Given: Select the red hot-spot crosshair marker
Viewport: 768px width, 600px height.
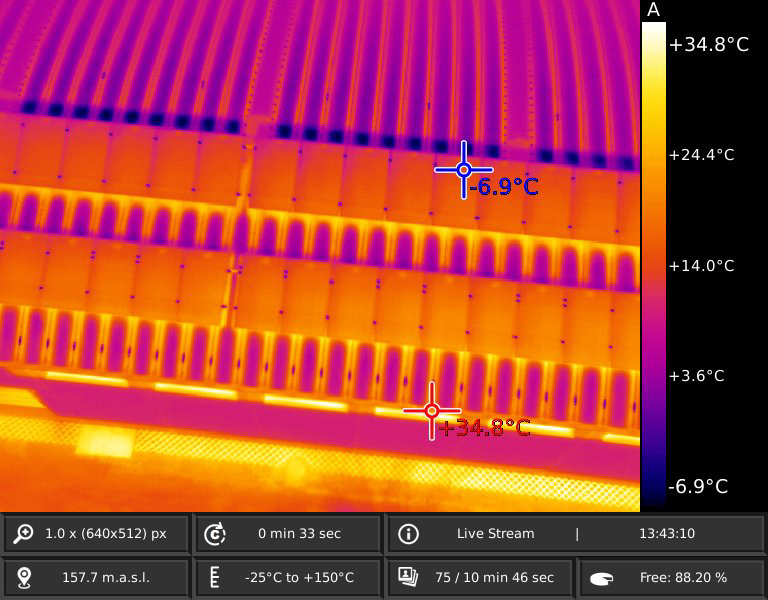Looking at the screenshot, I should [x=432, y=410].
